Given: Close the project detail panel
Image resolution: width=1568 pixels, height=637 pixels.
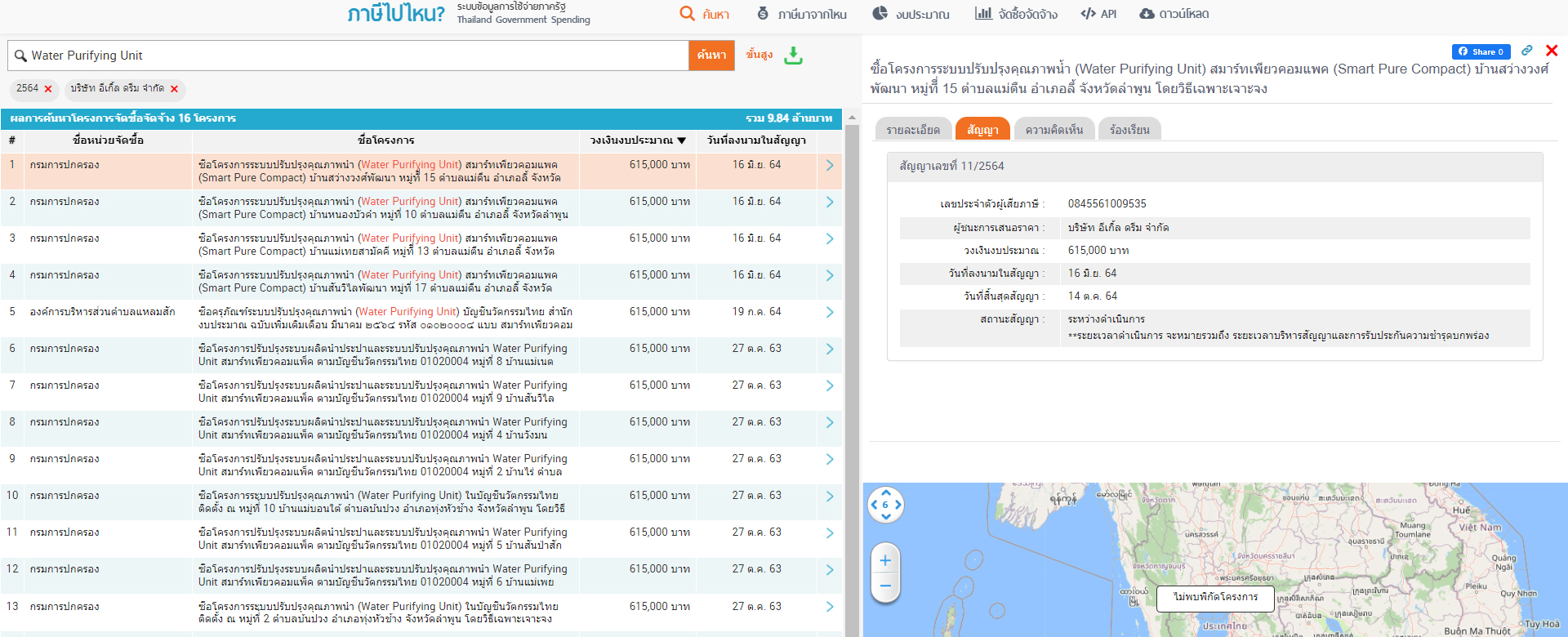Looking at the screenshot, I should click(x=1552, y=51).
